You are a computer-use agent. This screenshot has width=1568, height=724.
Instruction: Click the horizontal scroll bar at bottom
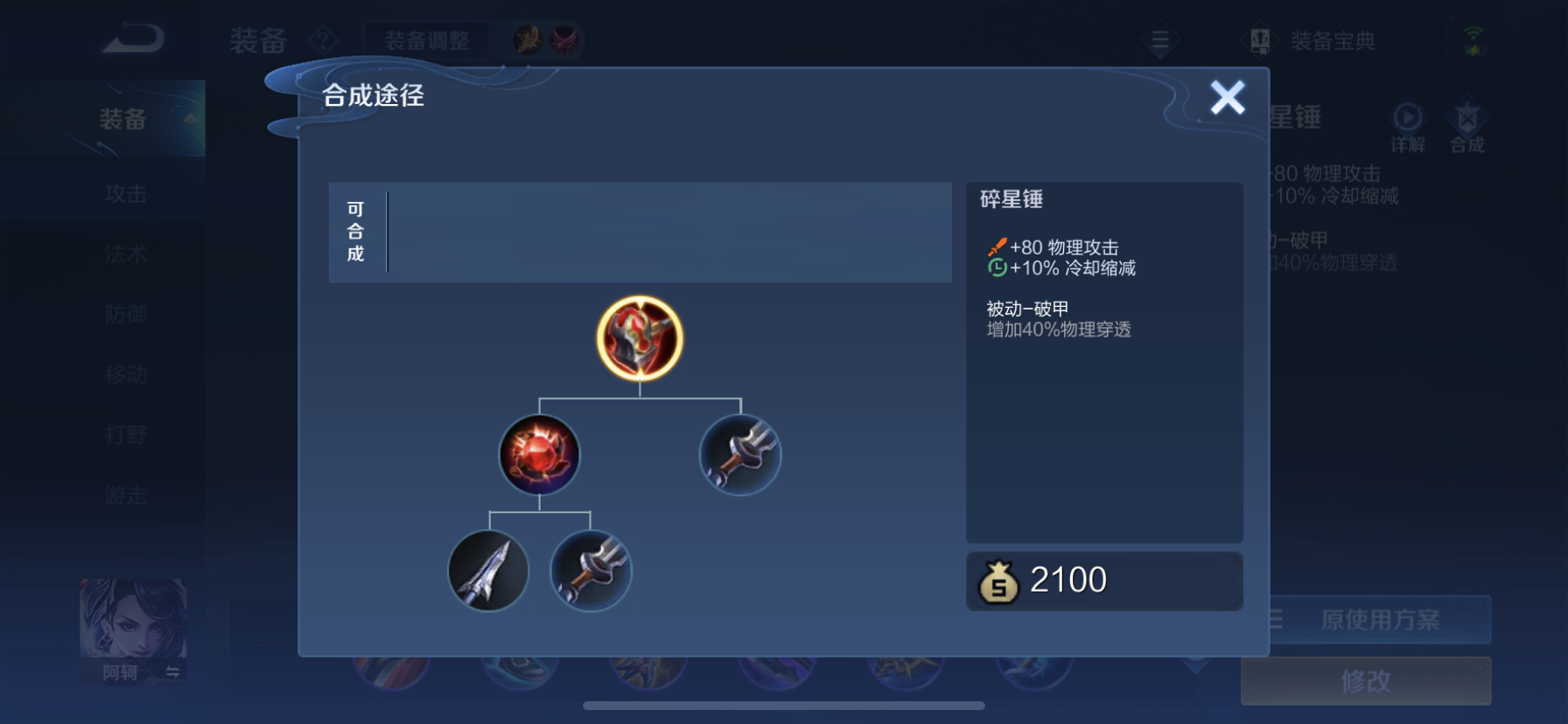tap(784, 706)
